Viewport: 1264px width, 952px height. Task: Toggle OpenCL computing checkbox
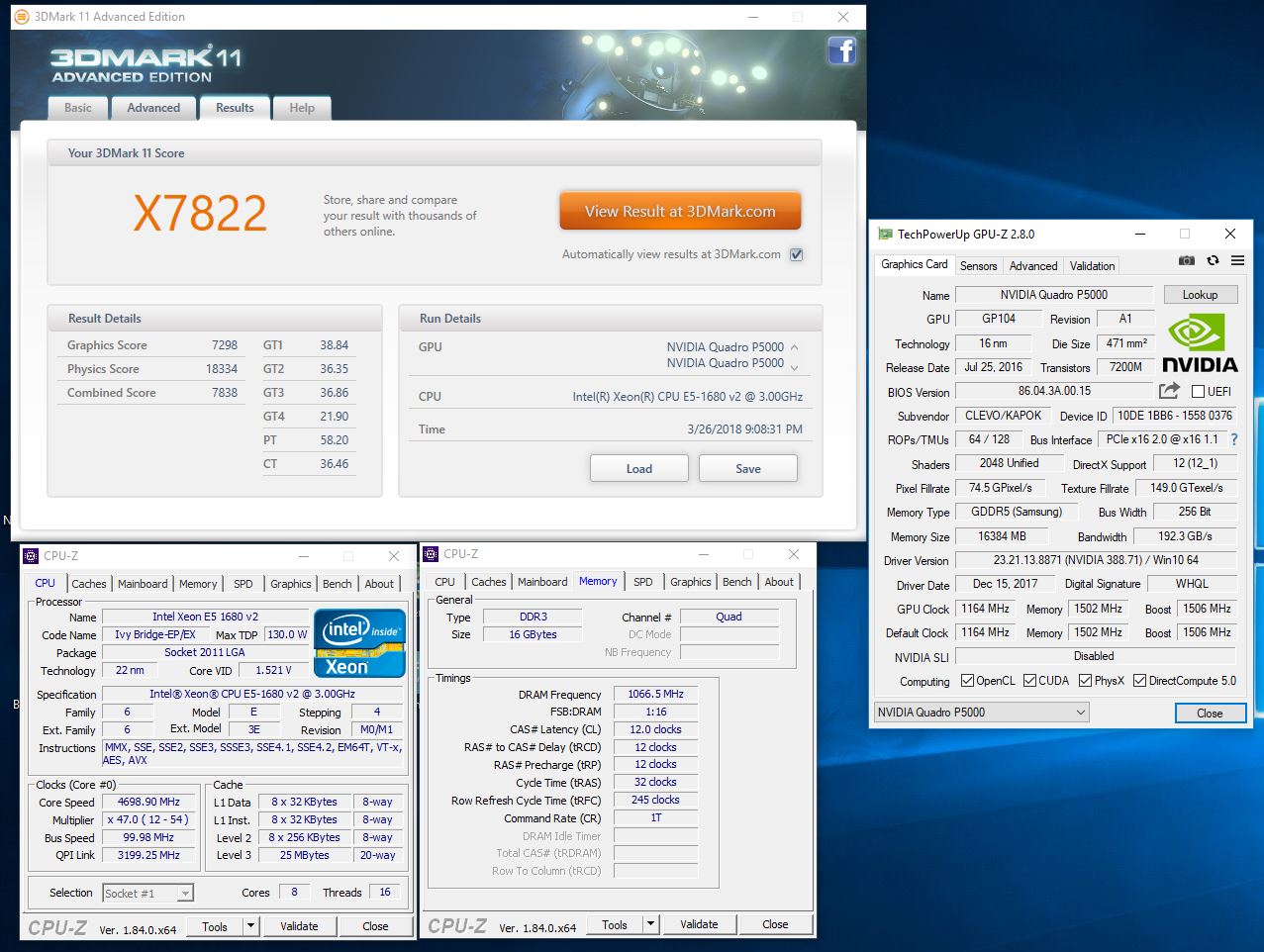click(968, 681)
